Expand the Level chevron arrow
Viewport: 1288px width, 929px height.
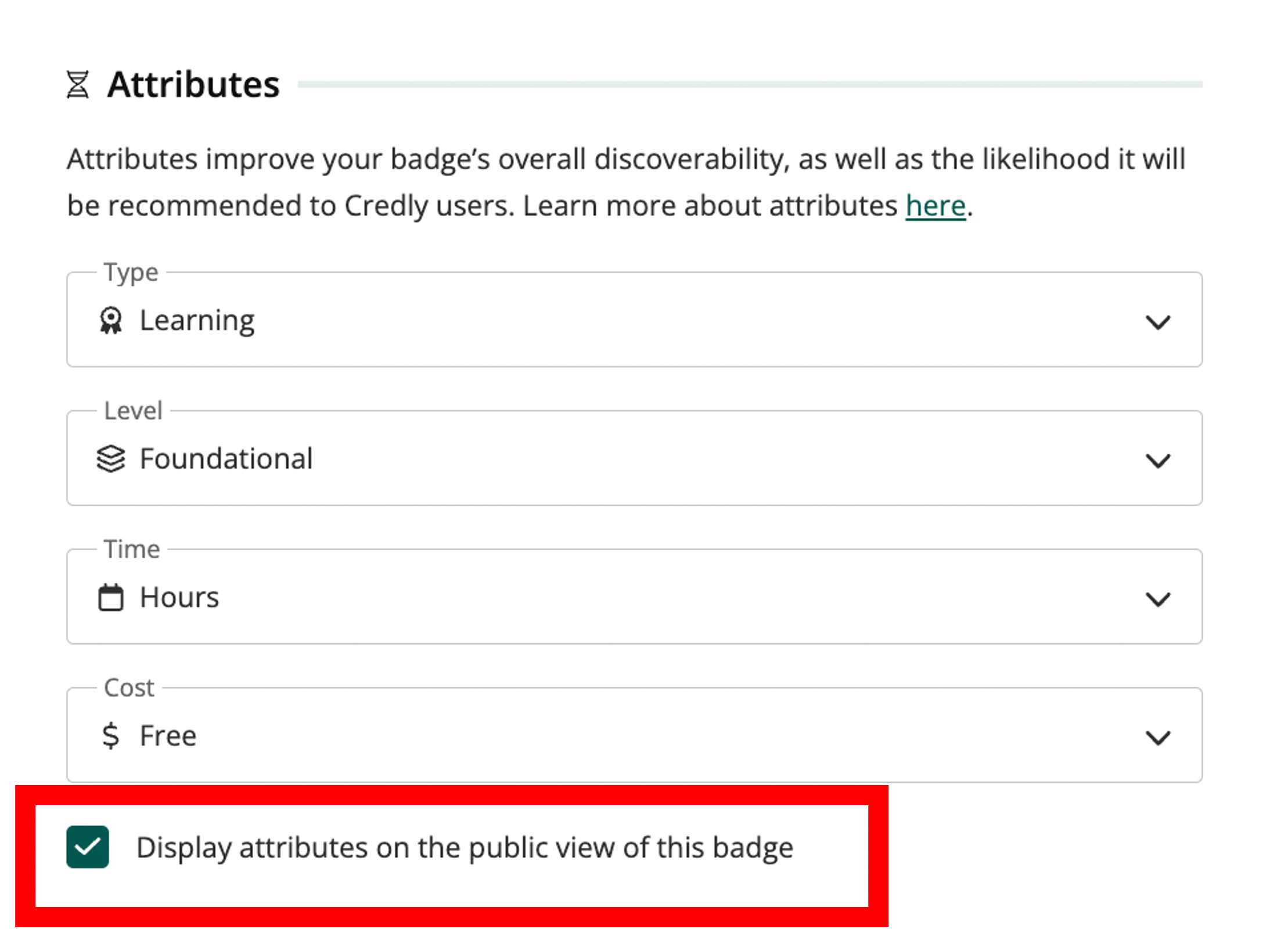pyautogui.click(x=1159, y=461)
